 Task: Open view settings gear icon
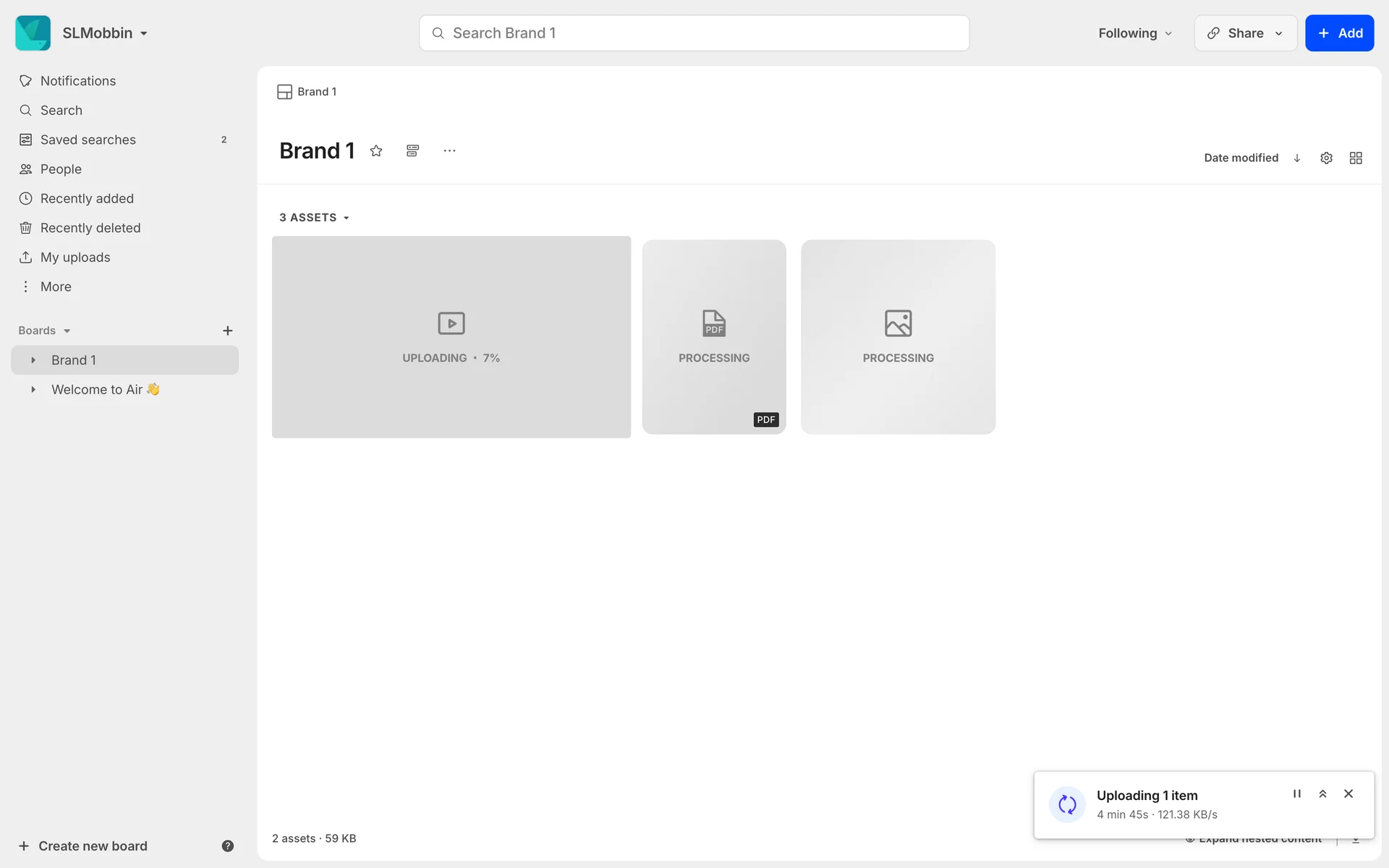point(1326,158)
